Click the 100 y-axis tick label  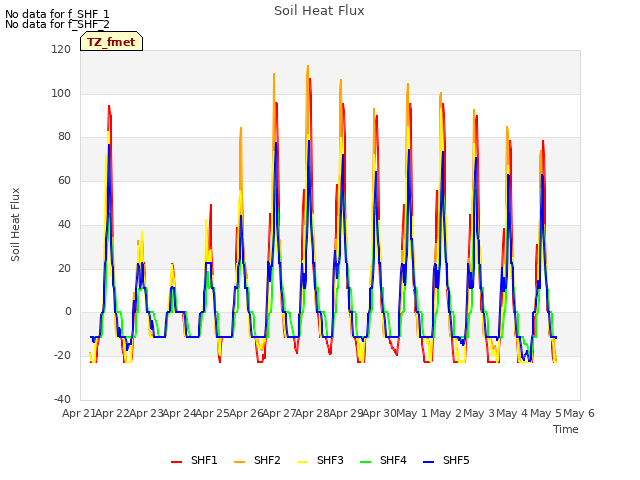coord(61,93)
